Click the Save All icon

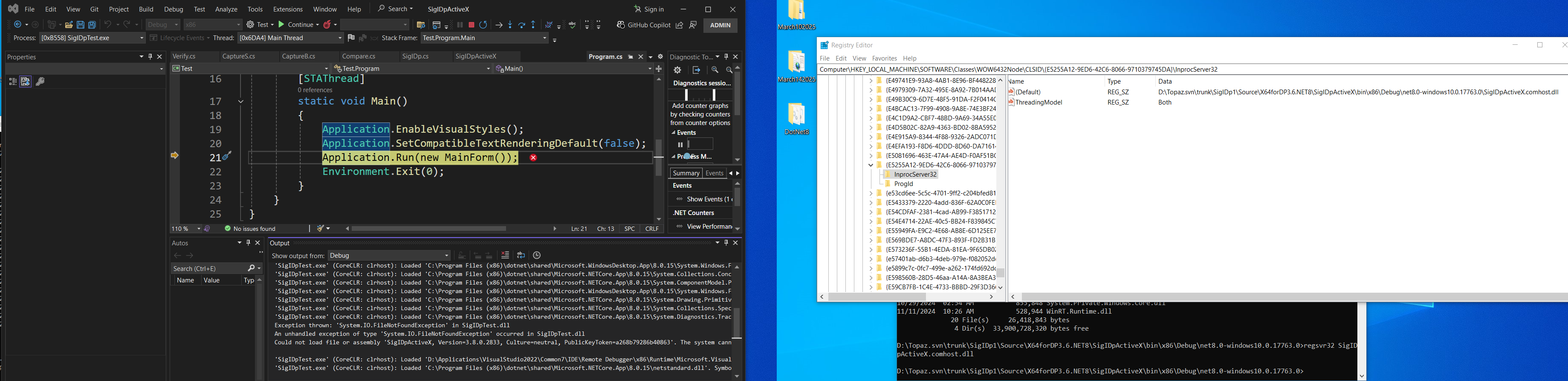[93, 25]
